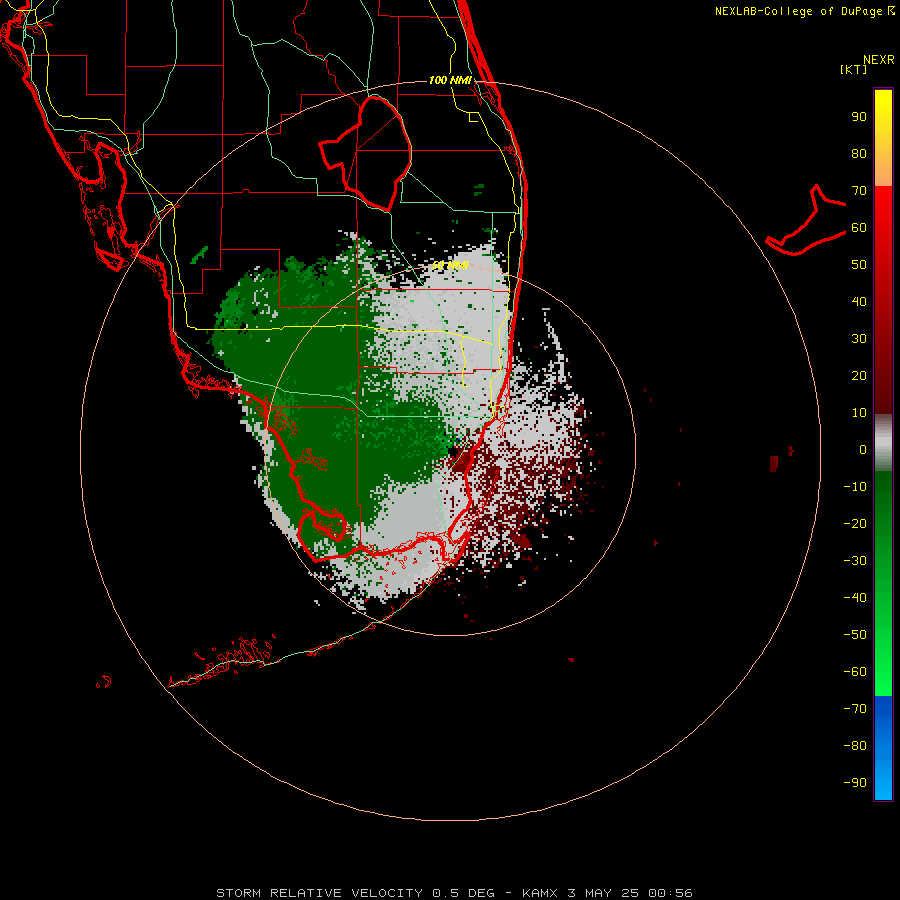Image resolution: width=900 pixels, height=900 pixels.
Task: Click the small island outline west of the Keys
Action: 104,681
